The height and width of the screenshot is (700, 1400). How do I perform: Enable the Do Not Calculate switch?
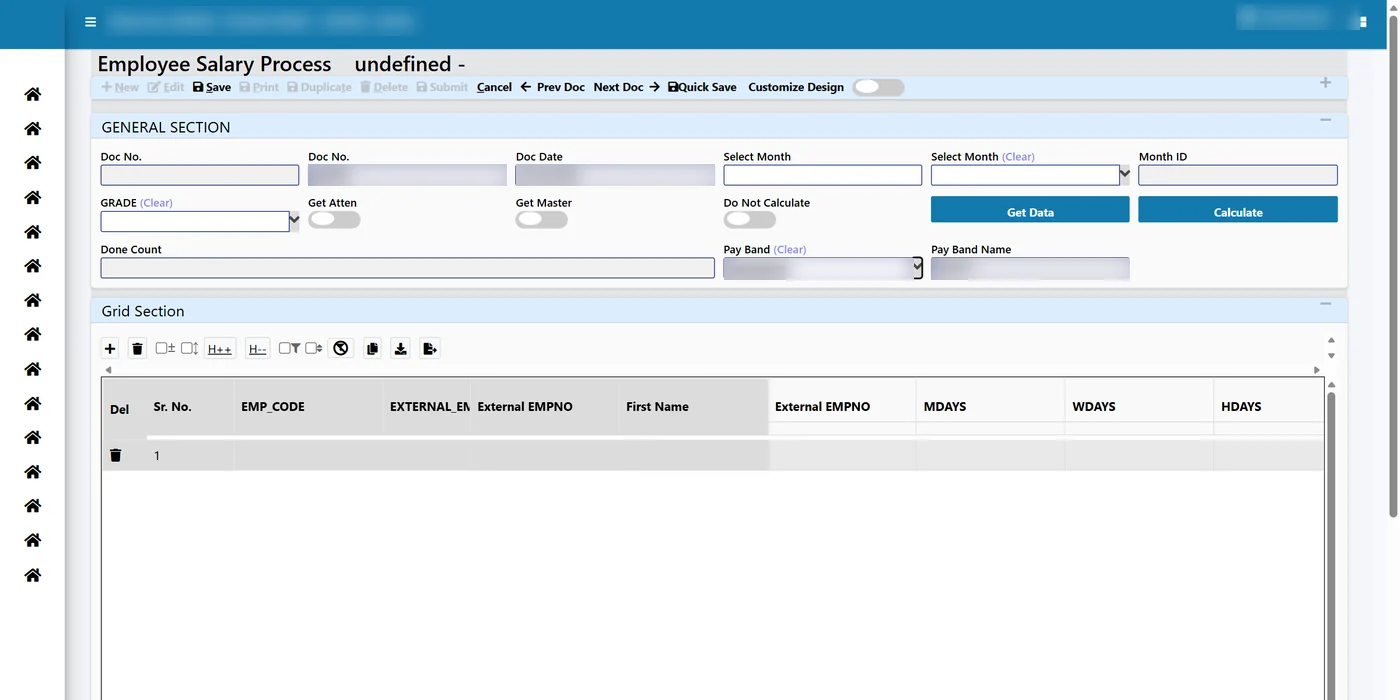point(749,219)
